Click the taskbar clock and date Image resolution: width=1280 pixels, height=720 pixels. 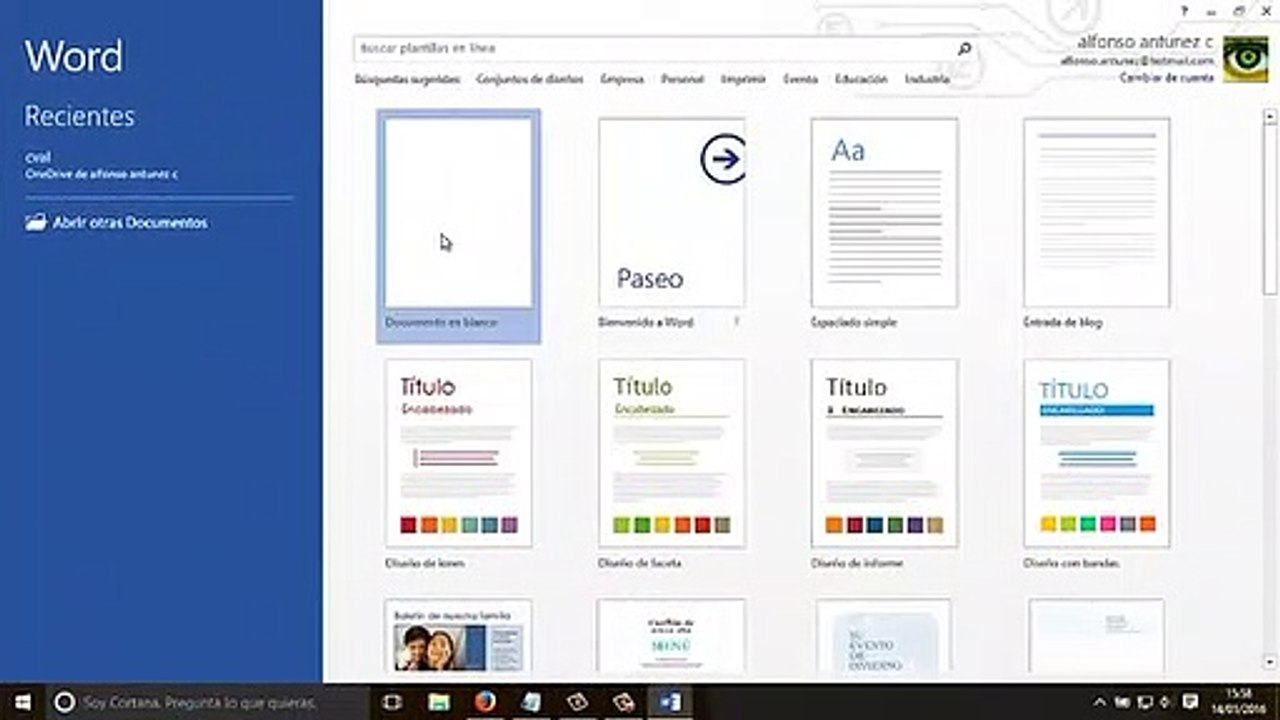point(1236,702)
